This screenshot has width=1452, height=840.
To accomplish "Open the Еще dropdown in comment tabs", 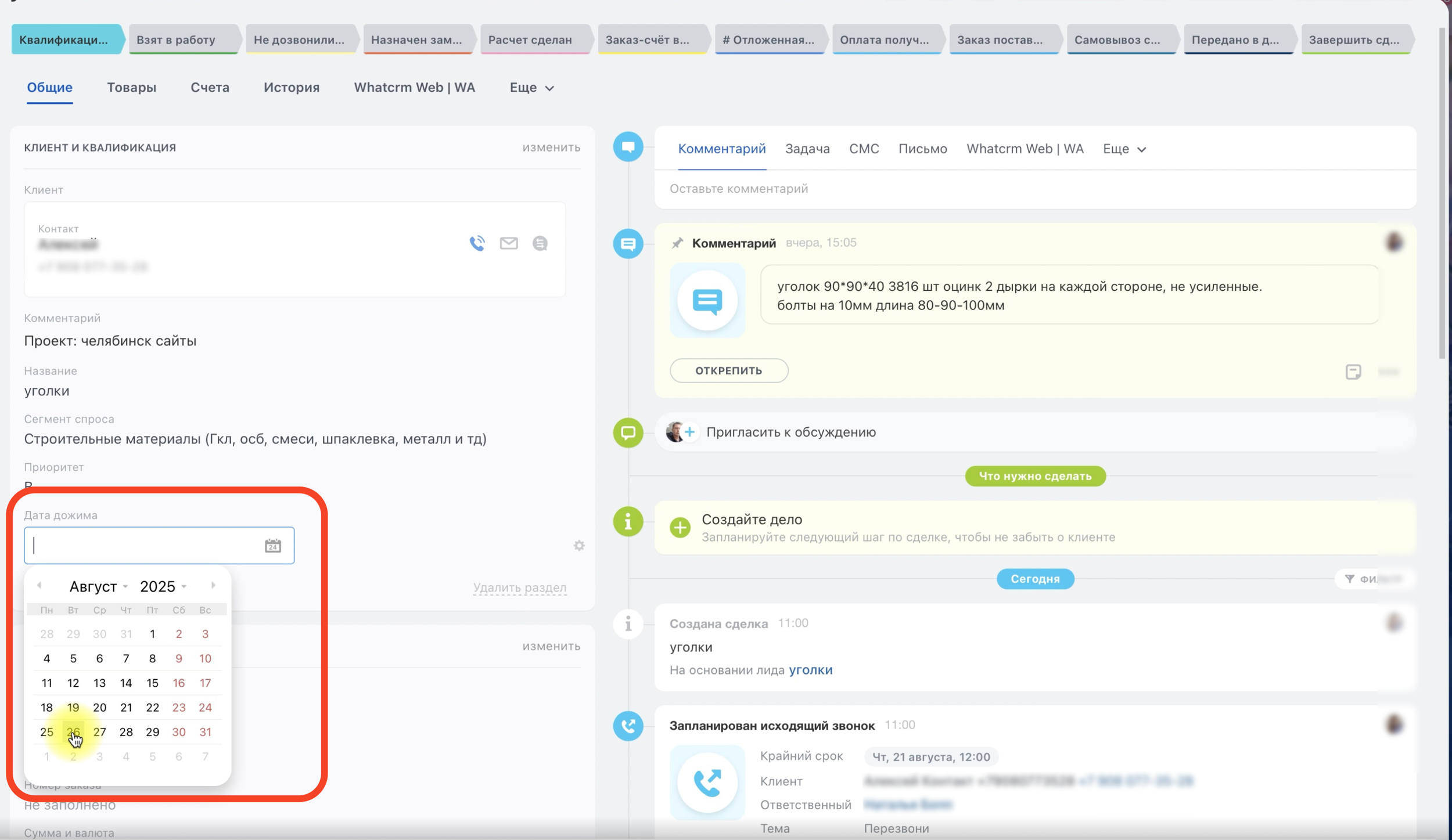I will pos(1124,149).
